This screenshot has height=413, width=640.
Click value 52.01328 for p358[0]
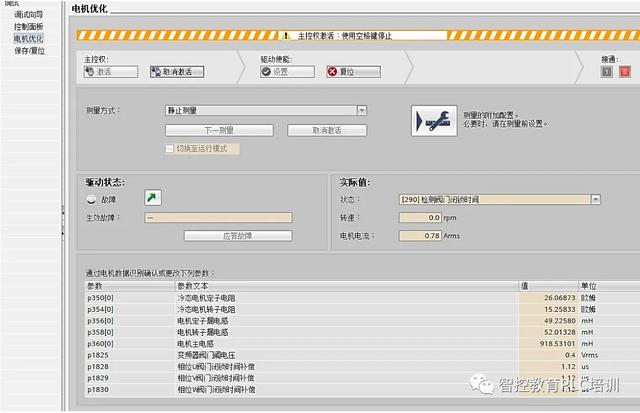point(549,332)
